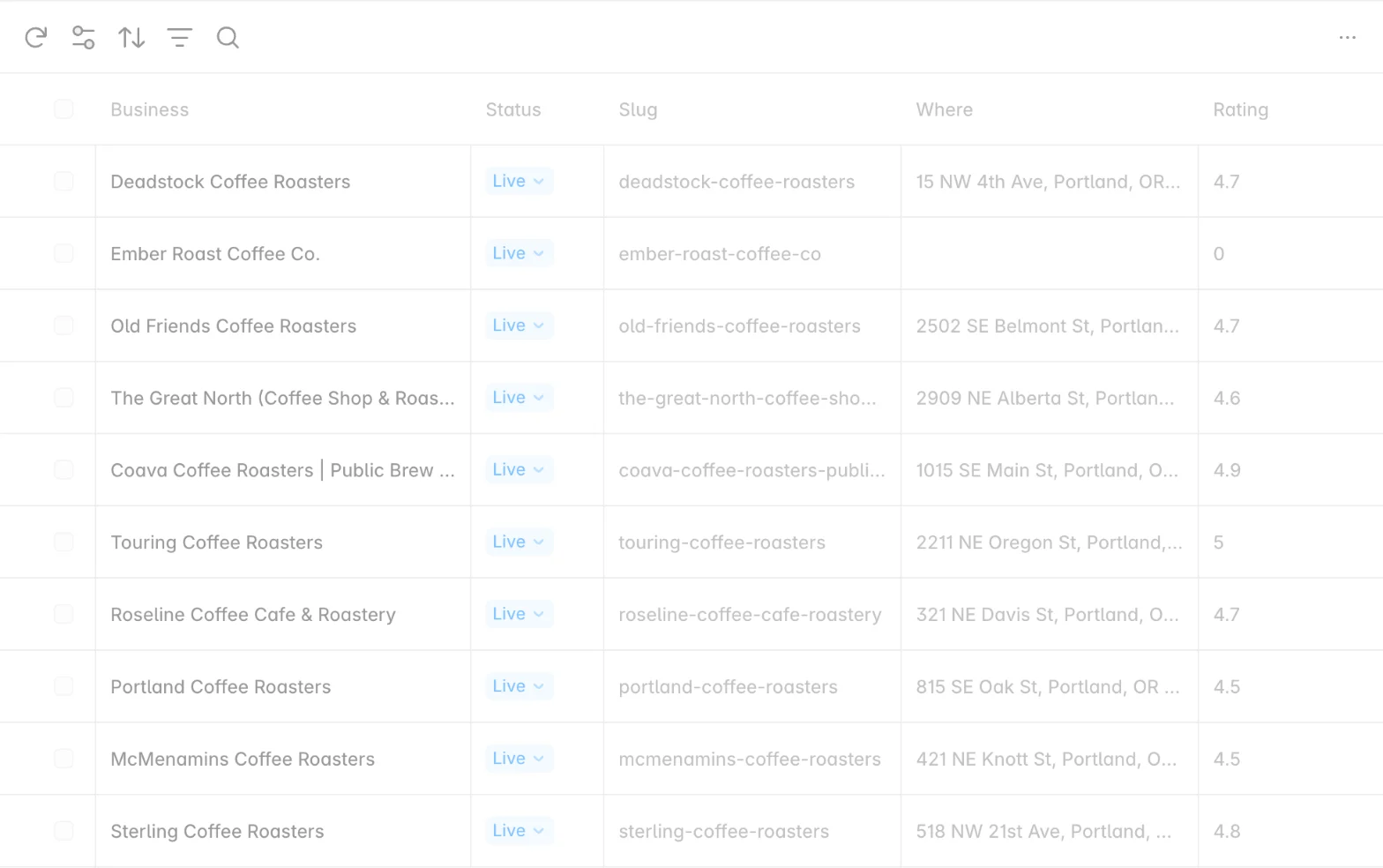This screenshot has height=868, width=1383.
Task: Click the search magnifier icon
Action: 228,37
